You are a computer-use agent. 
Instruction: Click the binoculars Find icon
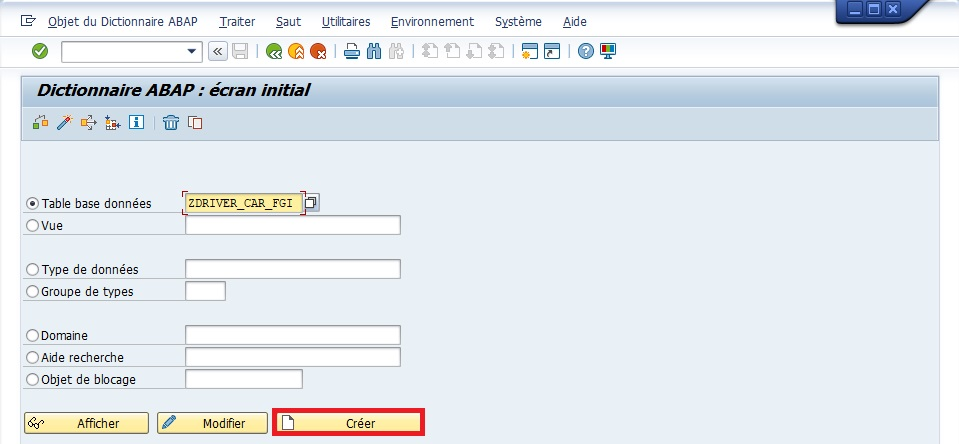pyautogui.click(x=374, y=51)
